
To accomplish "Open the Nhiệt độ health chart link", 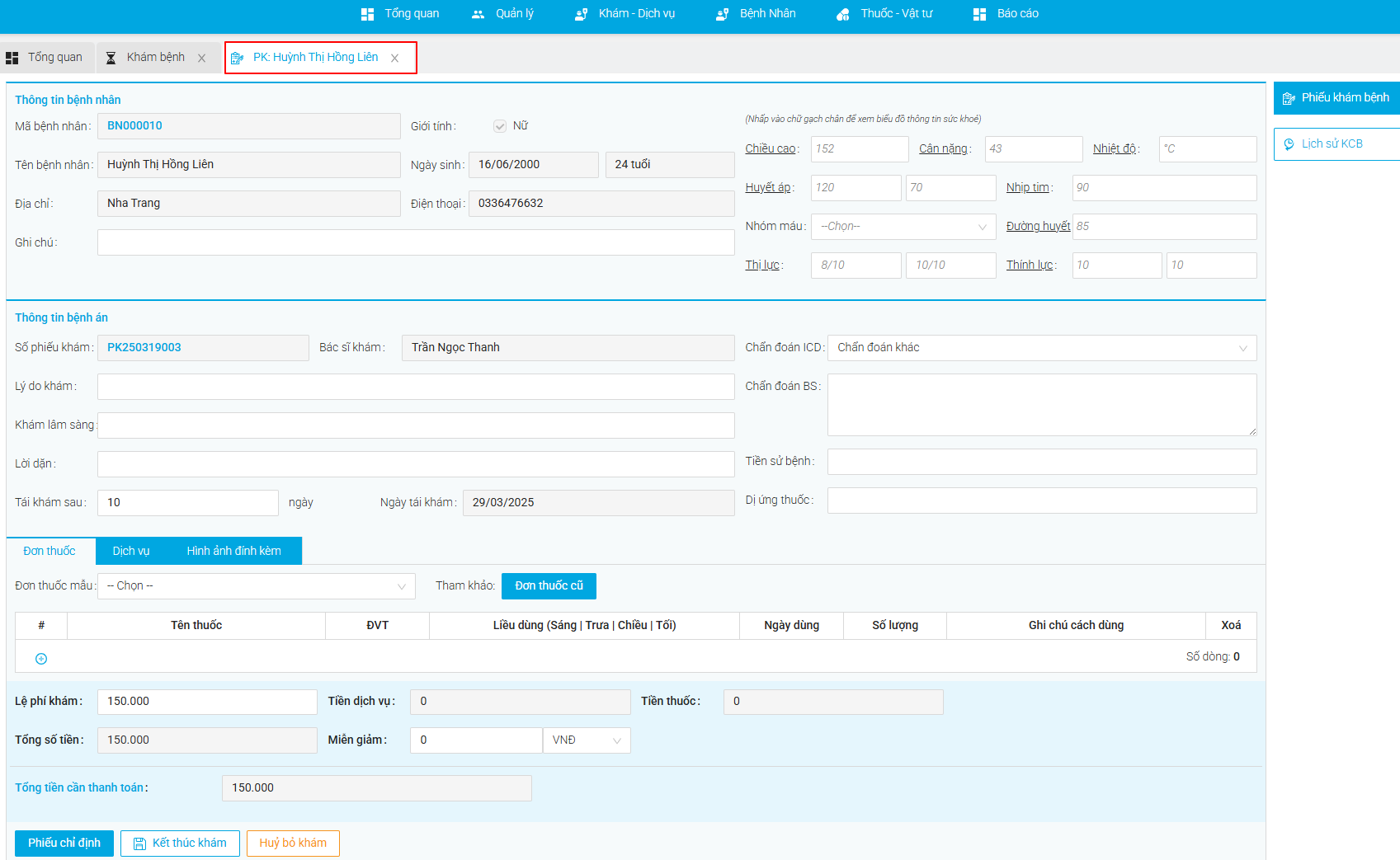I will pos(1115,149).
